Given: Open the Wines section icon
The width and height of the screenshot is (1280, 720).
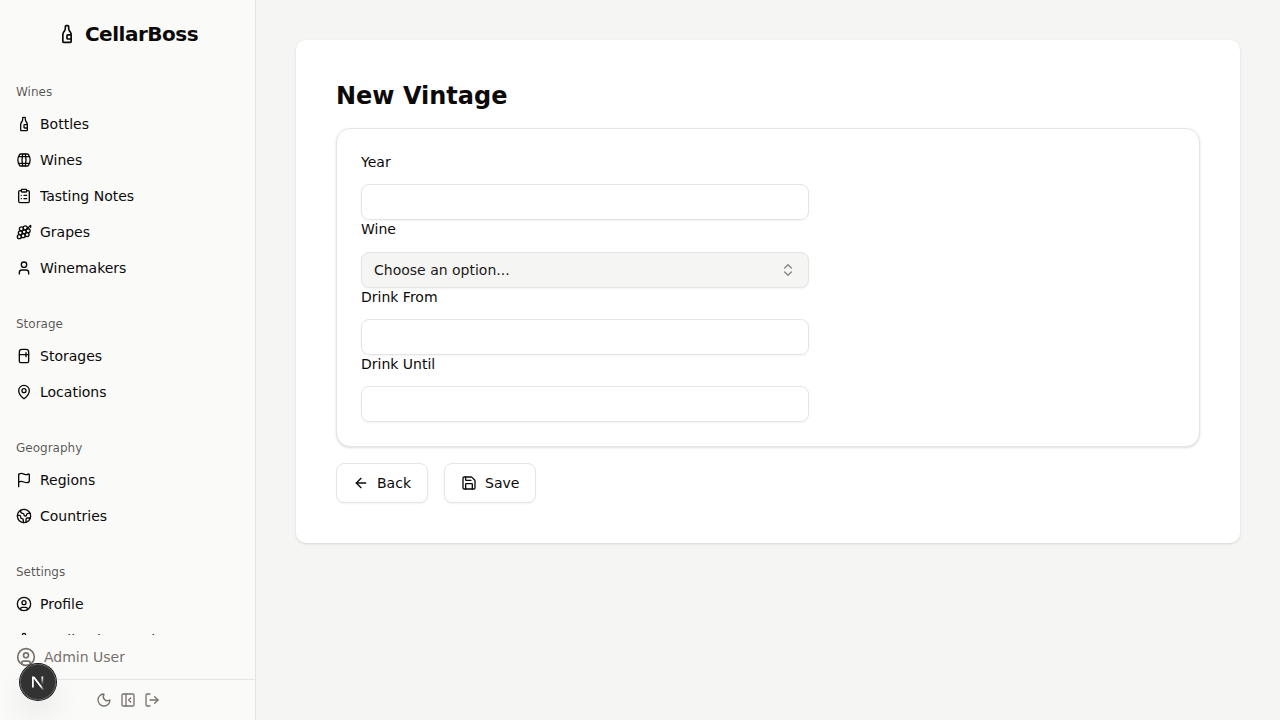Looking at the screenshot, I should (23, 159).
